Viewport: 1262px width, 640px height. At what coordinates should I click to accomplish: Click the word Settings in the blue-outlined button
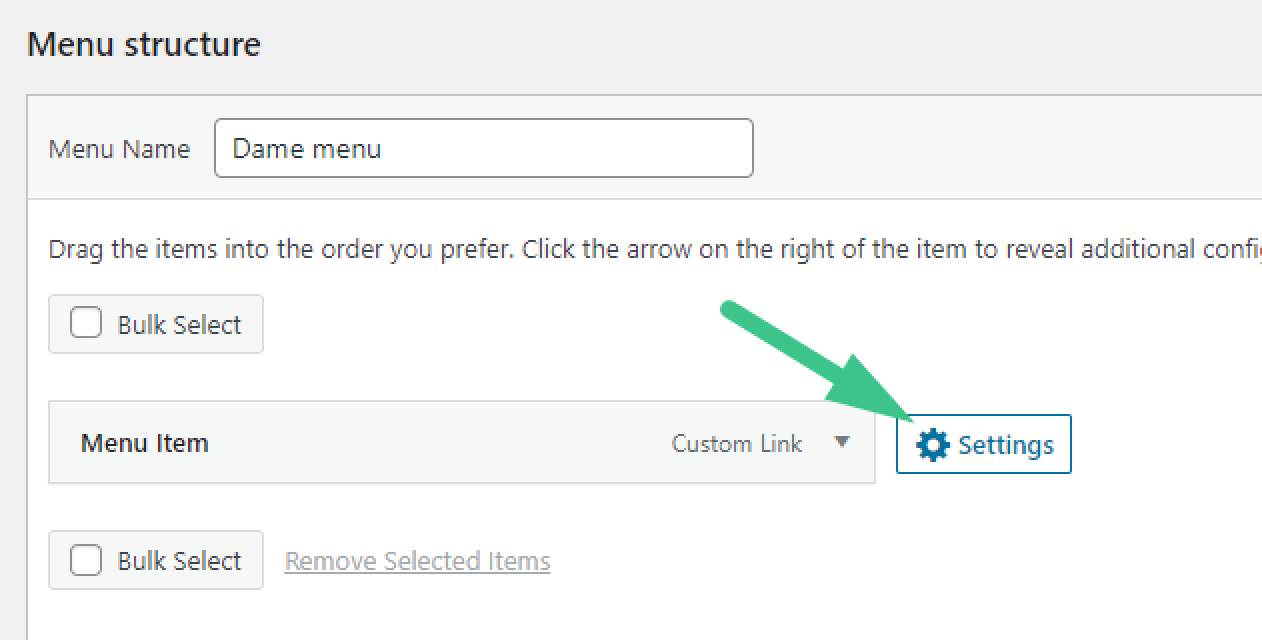1006,445
